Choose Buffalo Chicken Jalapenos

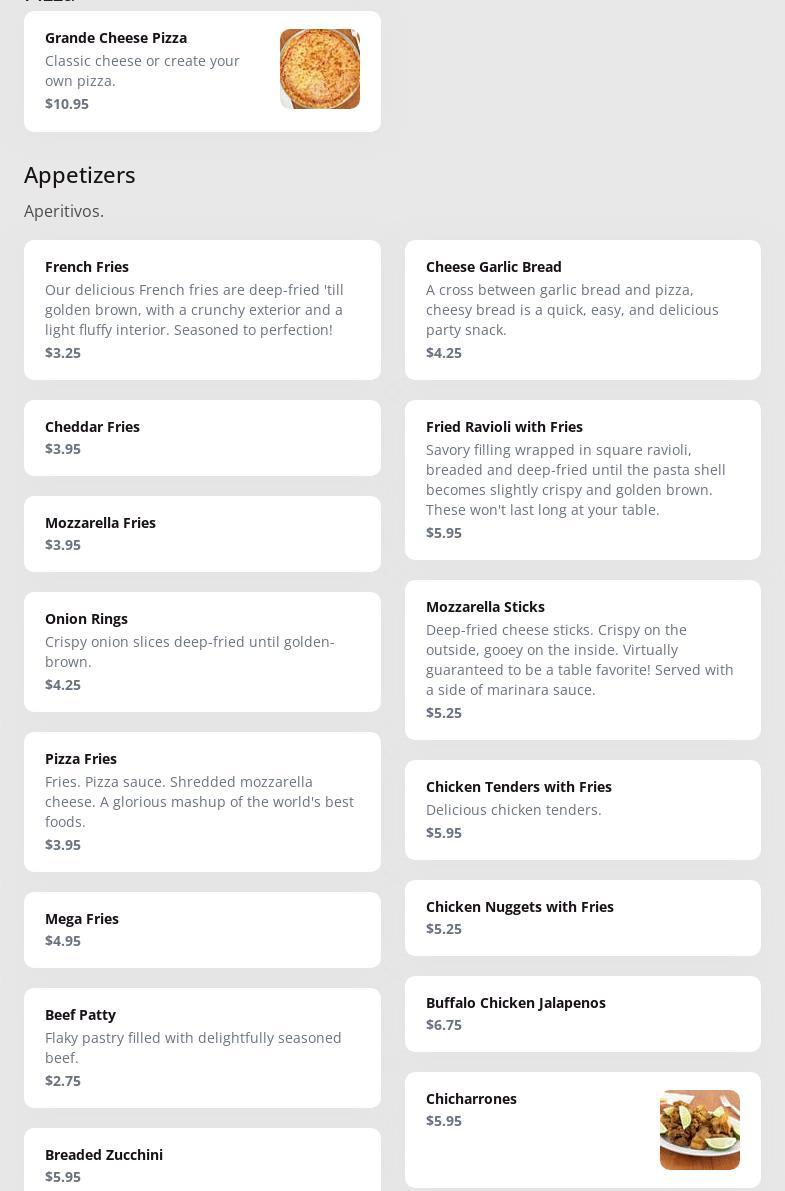coord(582,1013)
